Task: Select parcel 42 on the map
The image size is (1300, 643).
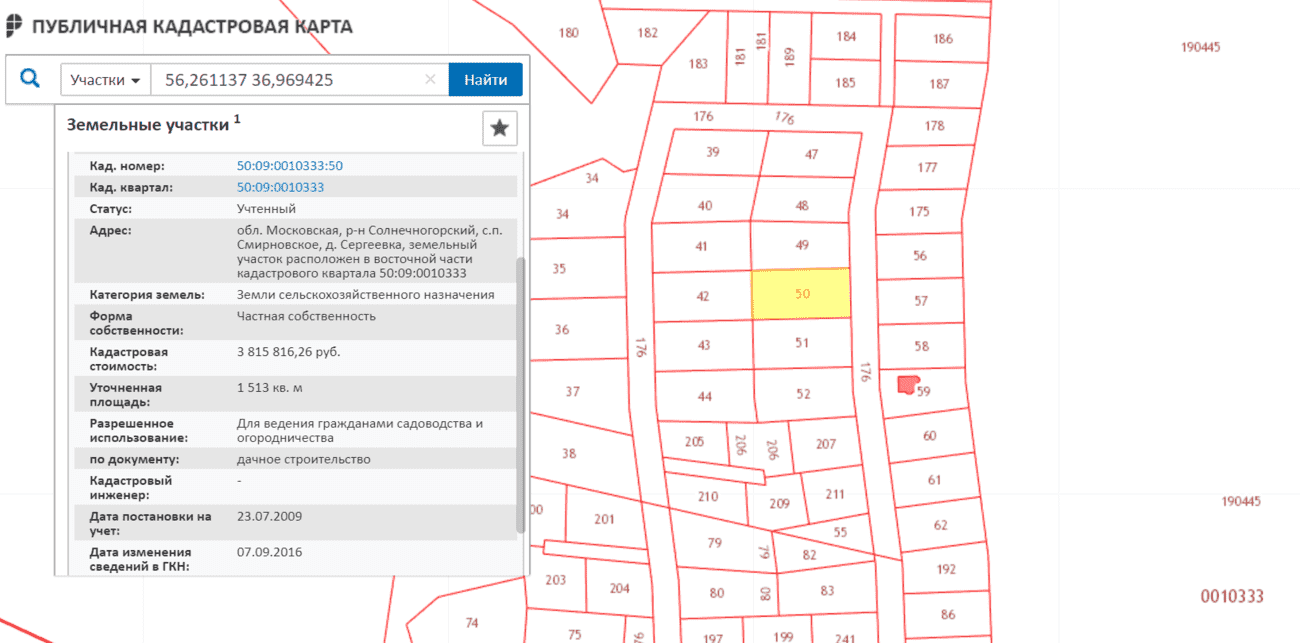Action: coord(703,296)
